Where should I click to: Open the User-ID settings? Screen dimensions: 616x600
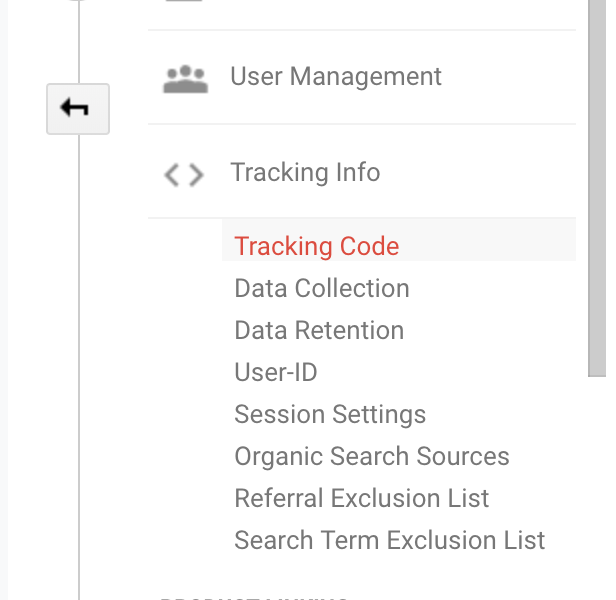[x=275, y=372]
